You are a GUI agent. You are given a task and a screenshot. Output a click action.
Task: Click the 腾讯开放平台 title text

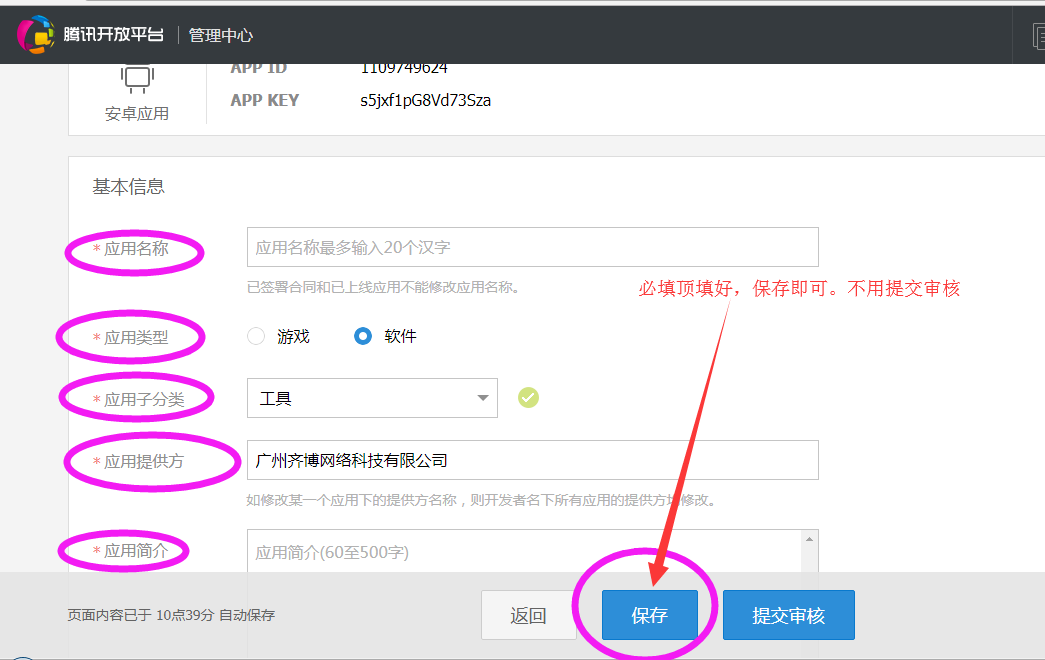pos(113,35)
